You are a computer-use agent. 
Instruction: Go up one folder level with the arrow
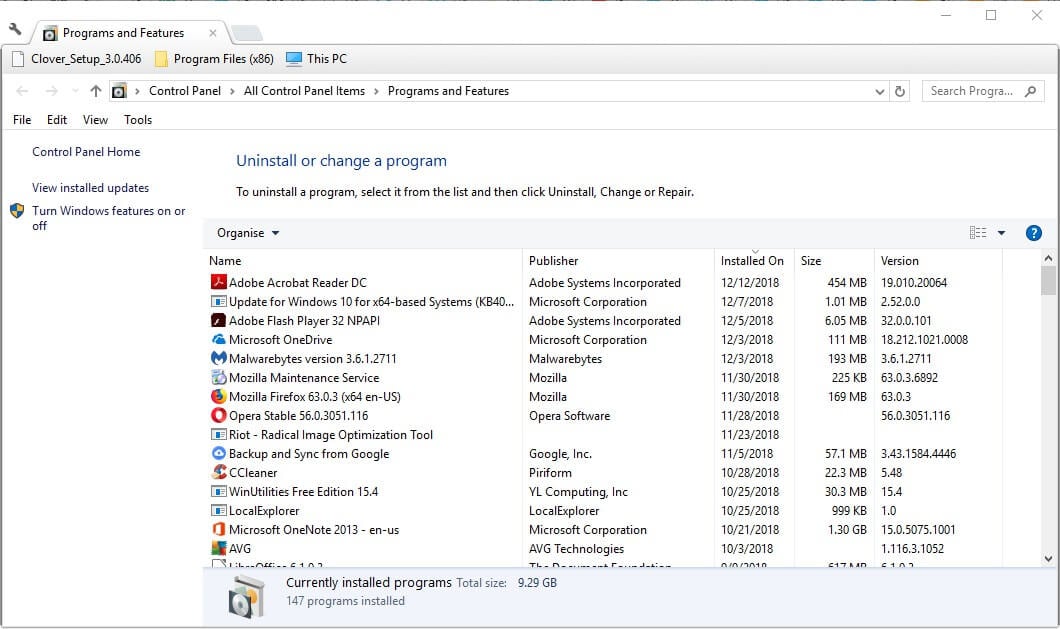[96, 91]
